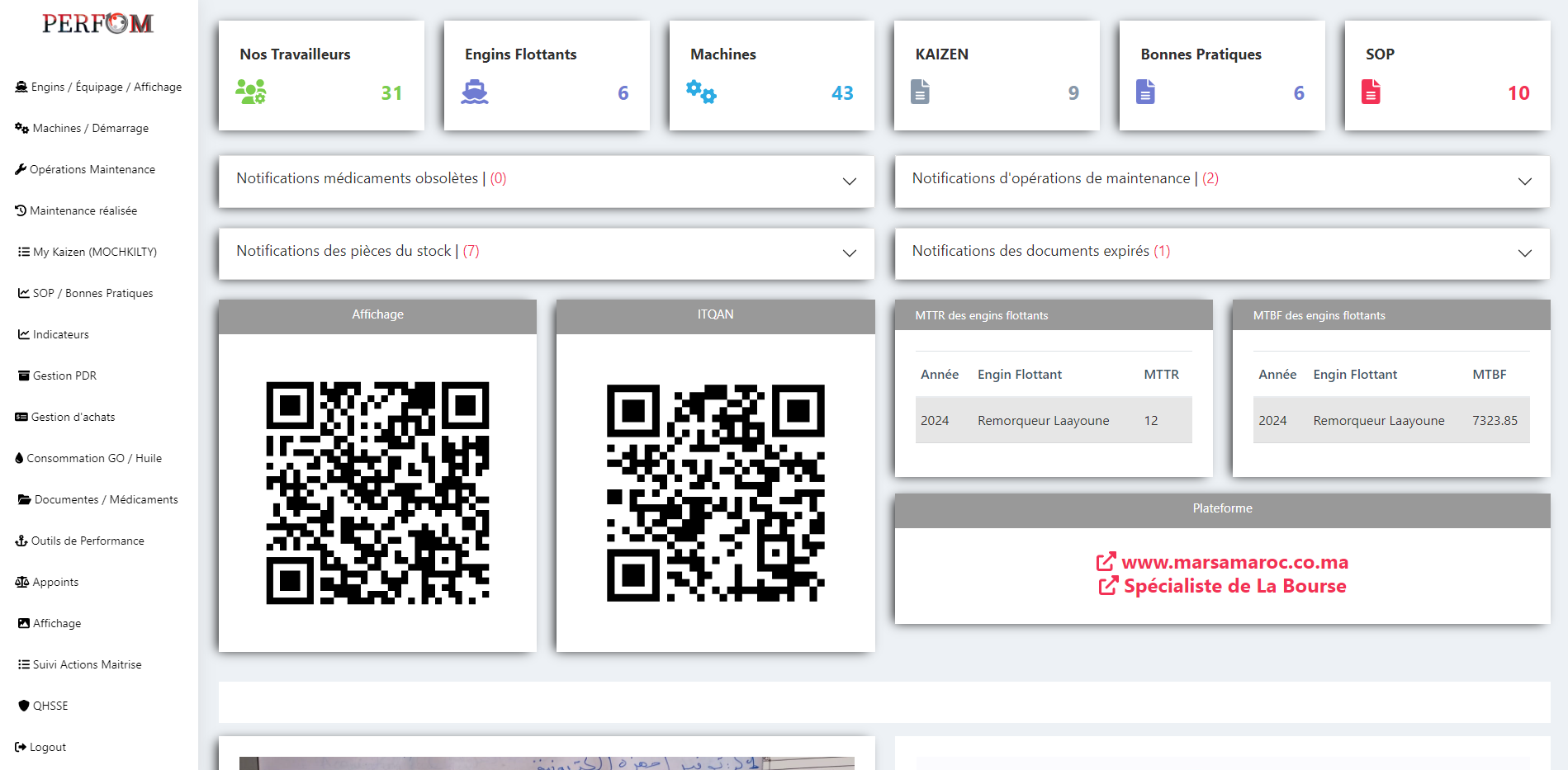1568x770 pixels.
Task: Go to Gestion PDR in sidebar
Action: 64,376
